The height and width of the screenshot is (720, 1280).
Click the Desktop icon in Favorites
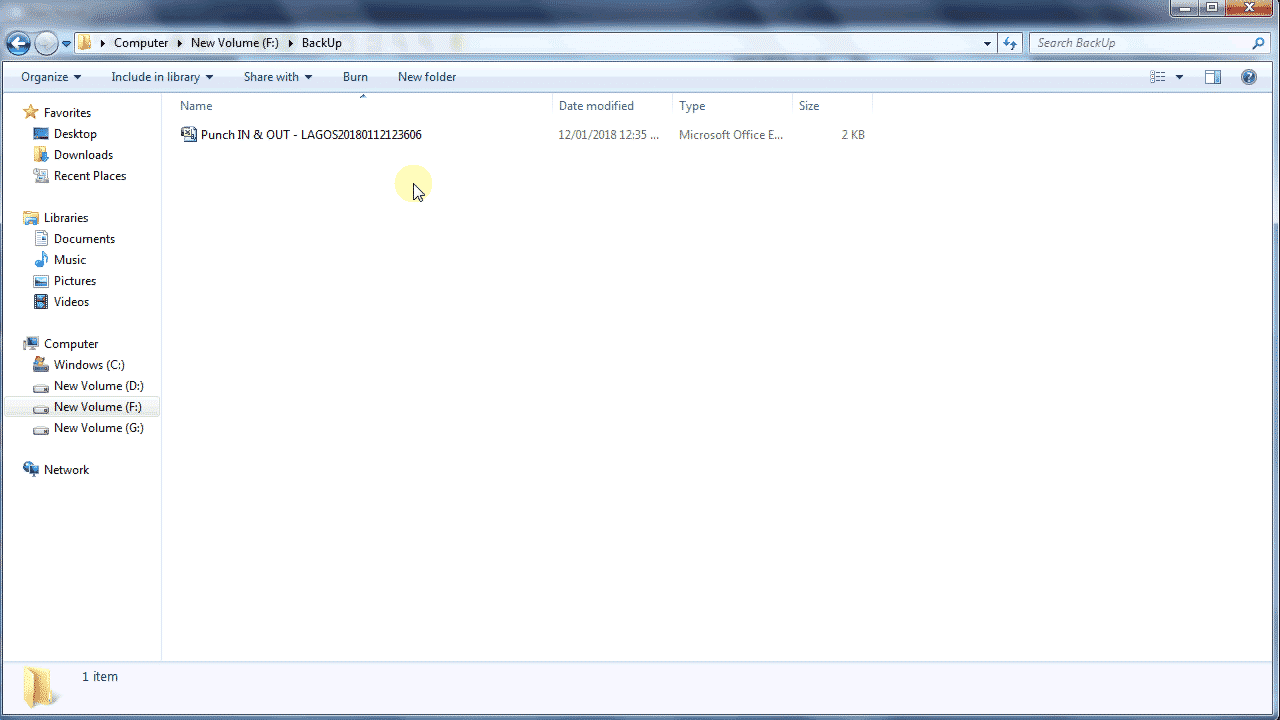point(41,134)
